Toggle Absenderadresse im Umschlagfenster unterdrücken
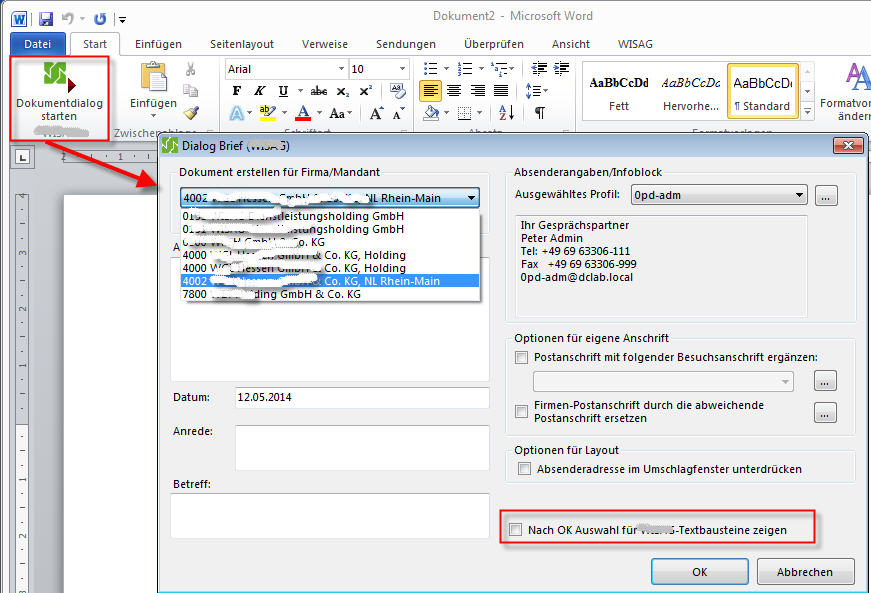The height and width of the screenshot is (593, 871). pyautogui.click(x=524, y=469)
